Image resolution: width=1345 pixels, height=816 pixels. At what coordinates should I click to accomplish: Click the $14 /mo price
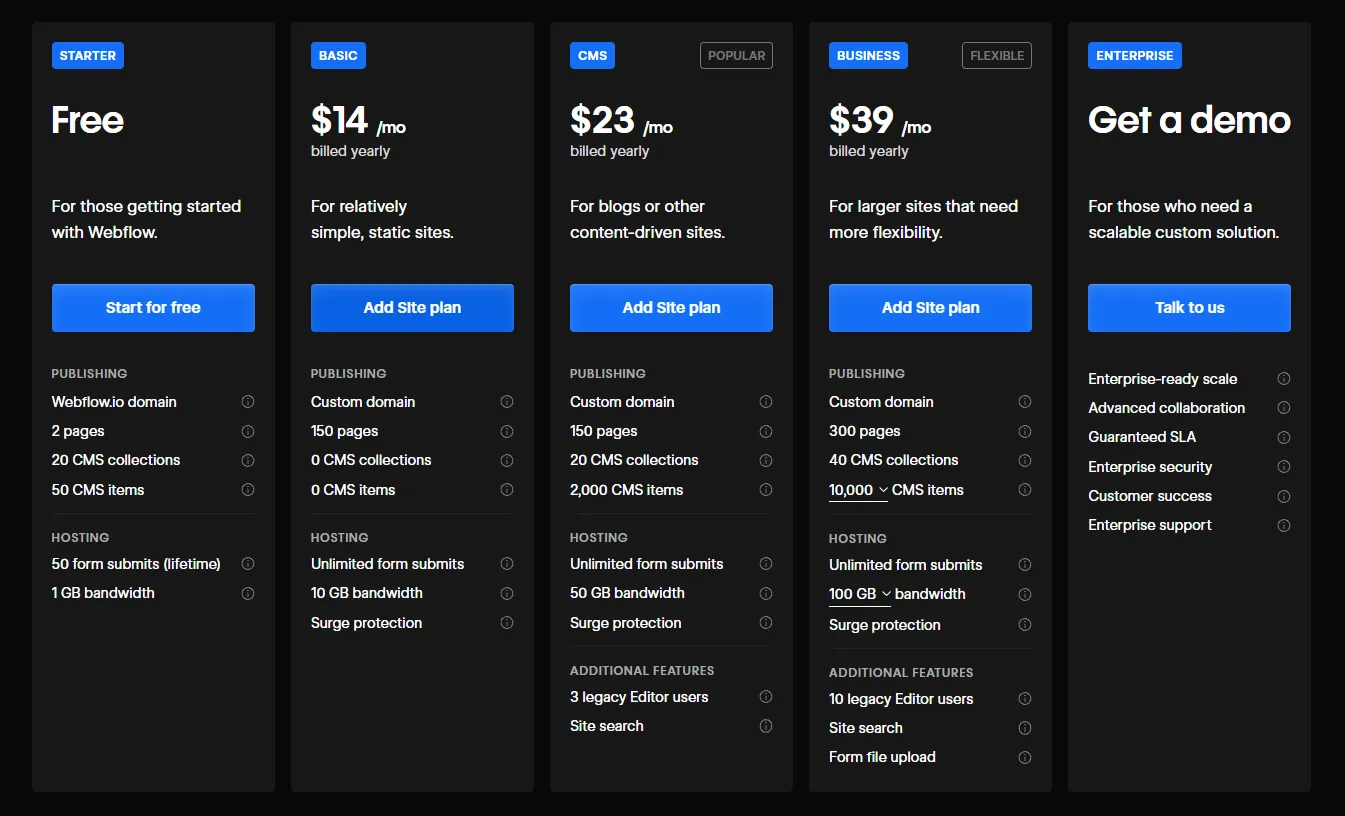tap(358, 121)
